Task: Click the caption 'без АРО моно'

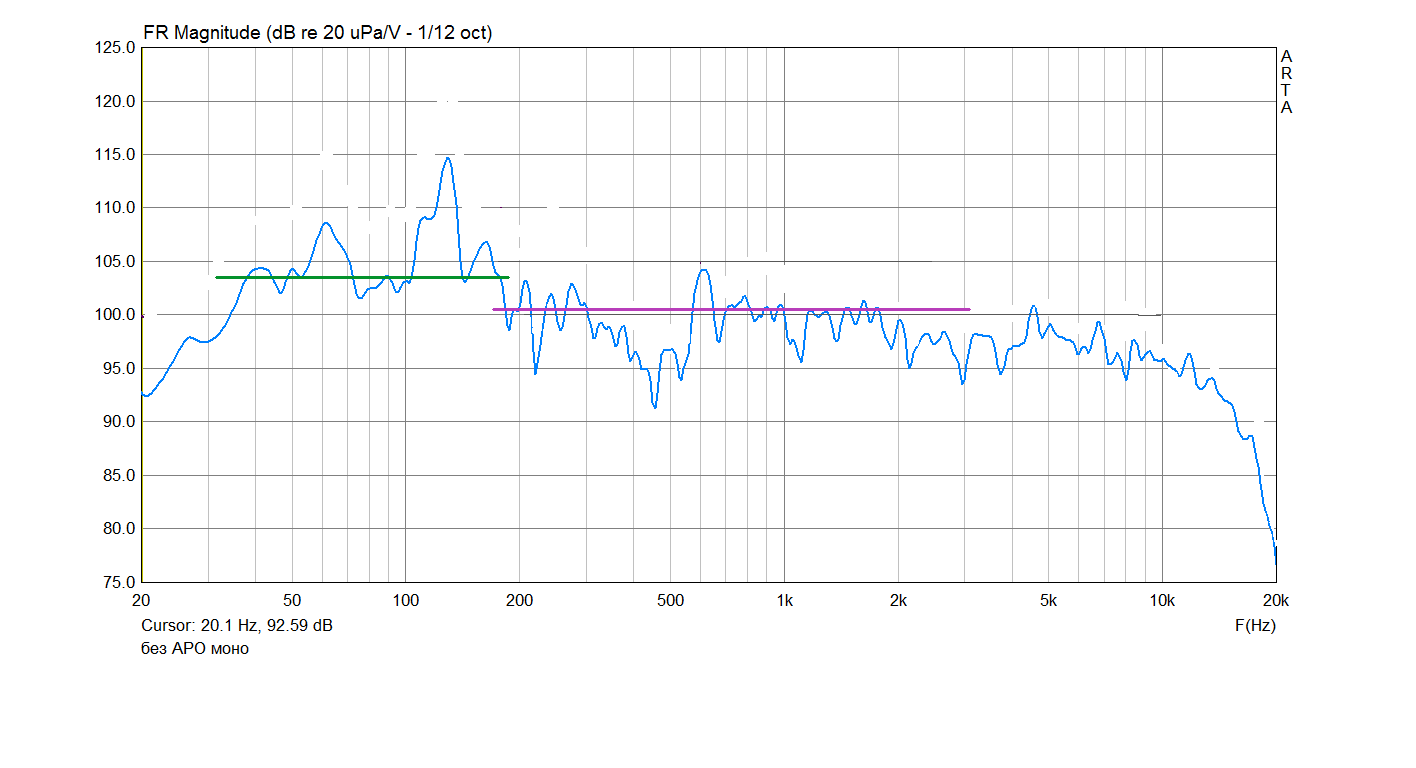Action: coord(195,648)
